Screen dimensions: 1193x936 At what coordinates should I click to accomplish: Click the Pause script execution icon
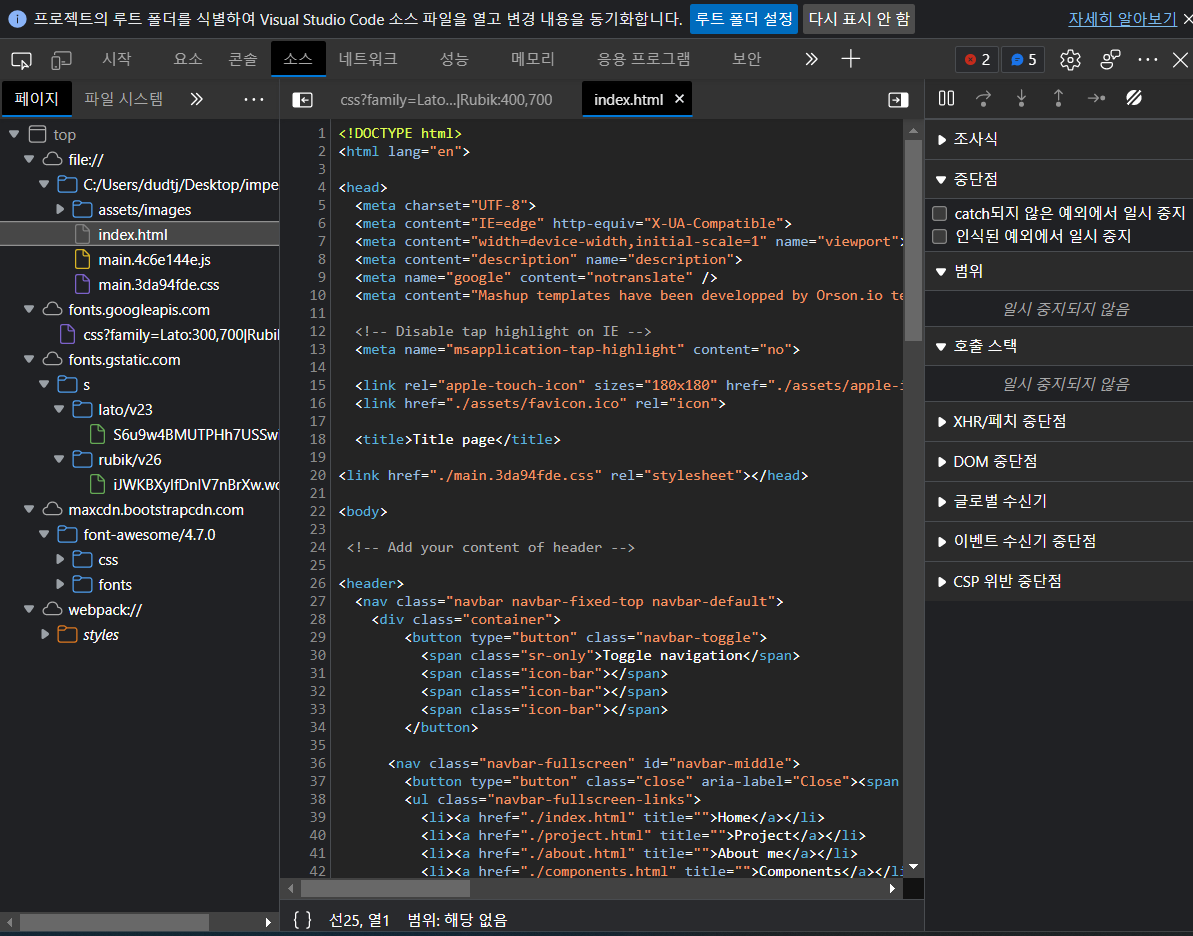point(945,98)
